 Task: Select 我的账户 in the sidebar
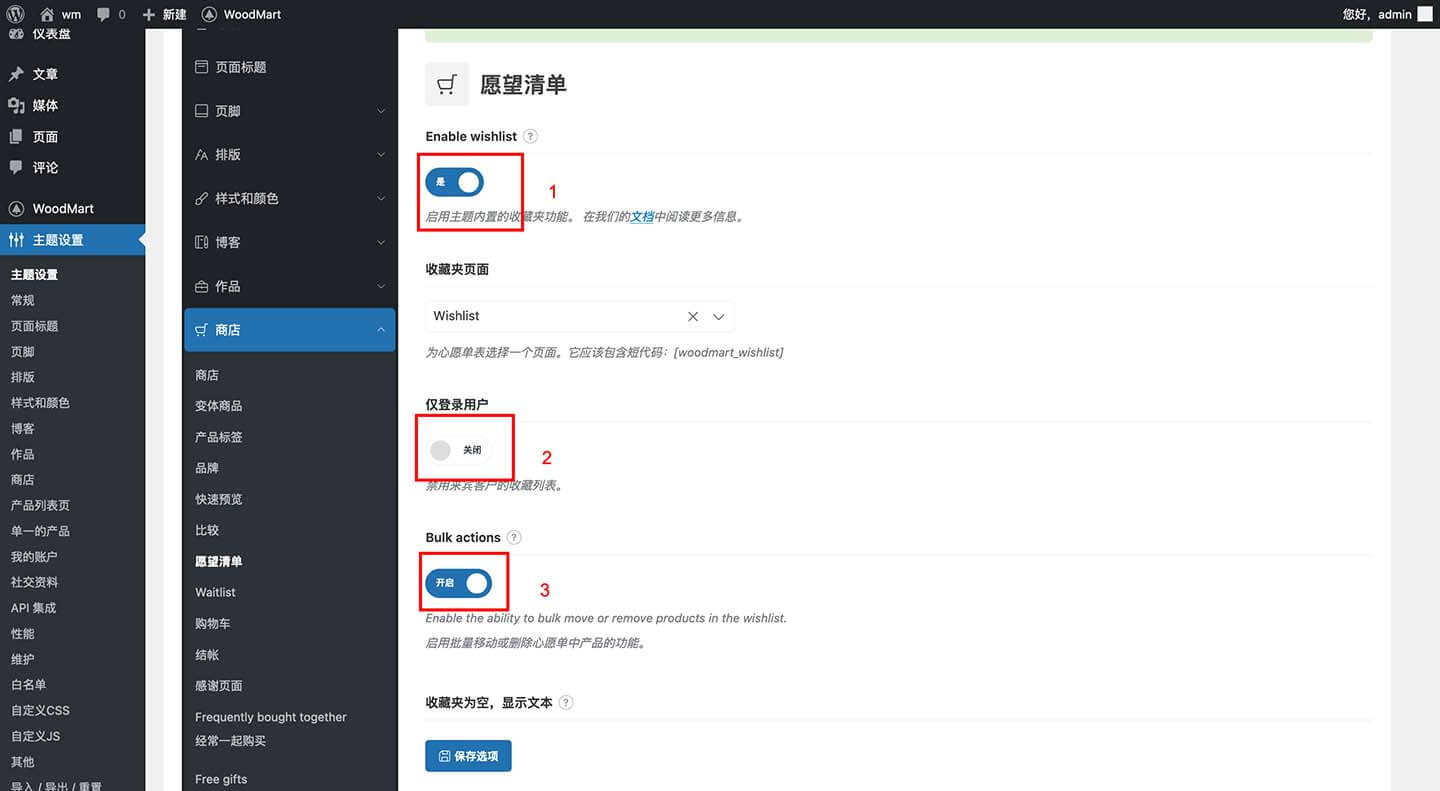[x=34, y=556]
